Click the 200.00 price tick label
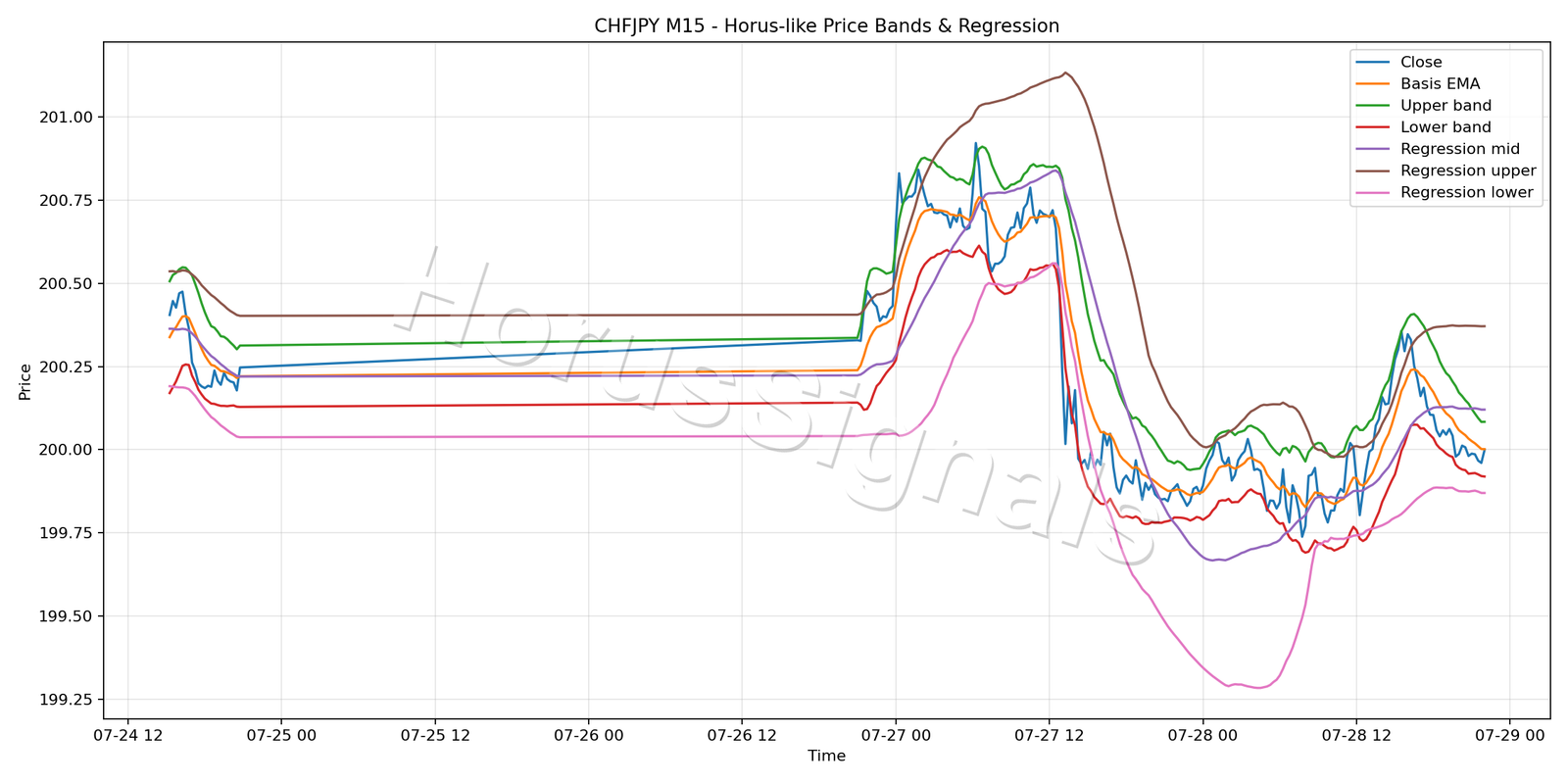This screenshot has height=784, width=1568. [67, 451]
